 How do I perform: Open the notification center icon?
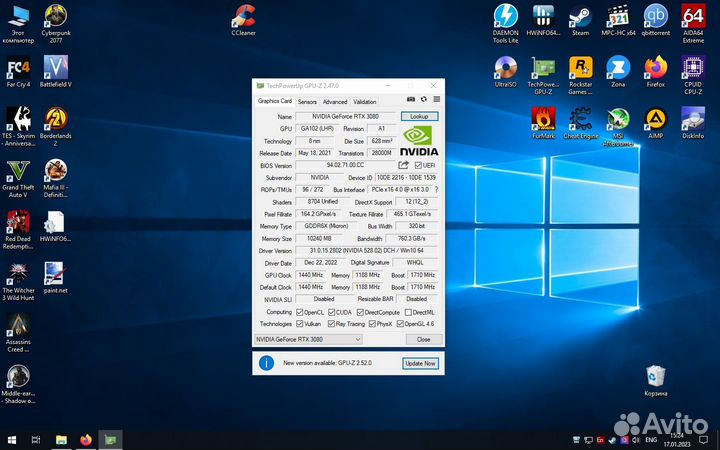(703, 440)
